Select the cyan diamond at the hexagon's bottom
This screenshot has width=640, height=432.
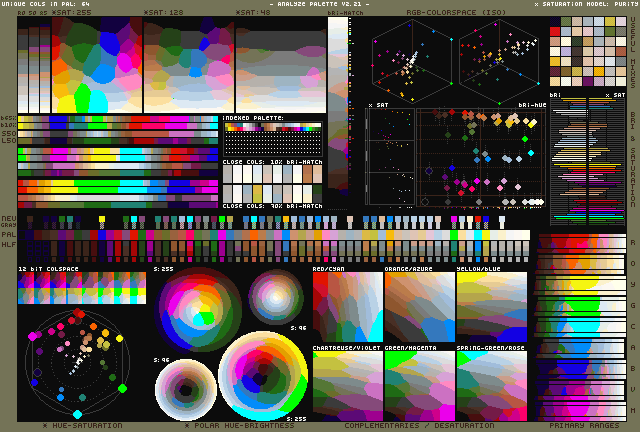pos(77,414)
